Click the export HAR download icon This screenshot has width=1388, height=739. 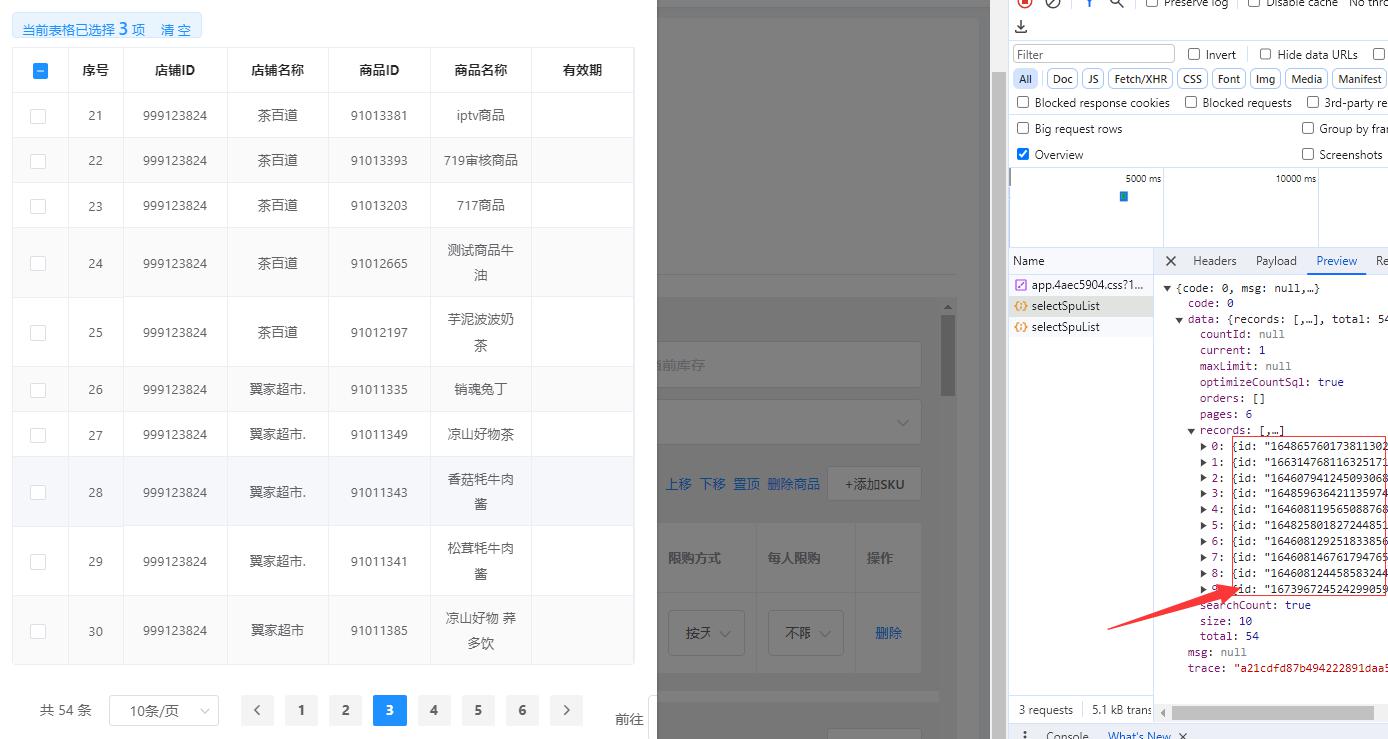click(1021, 27)
